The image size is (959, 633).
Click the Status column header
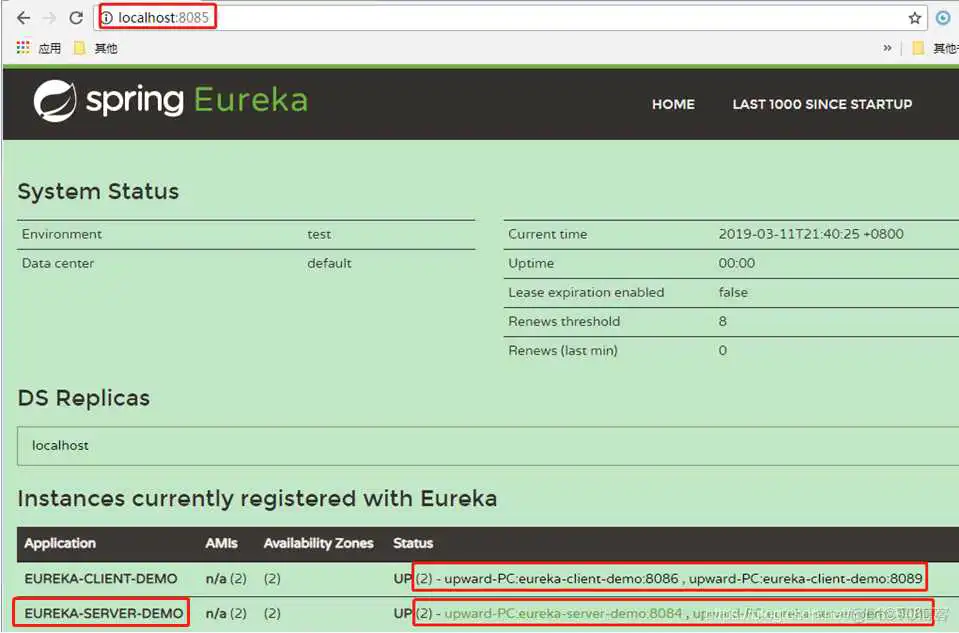point(413,543)
